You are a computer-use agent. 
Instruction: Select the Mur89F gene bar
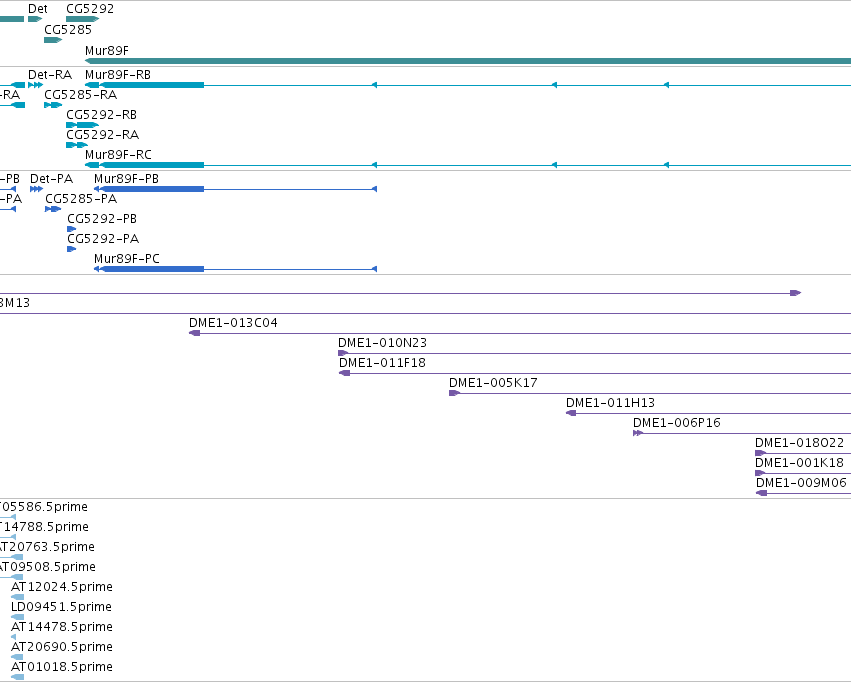468,61
